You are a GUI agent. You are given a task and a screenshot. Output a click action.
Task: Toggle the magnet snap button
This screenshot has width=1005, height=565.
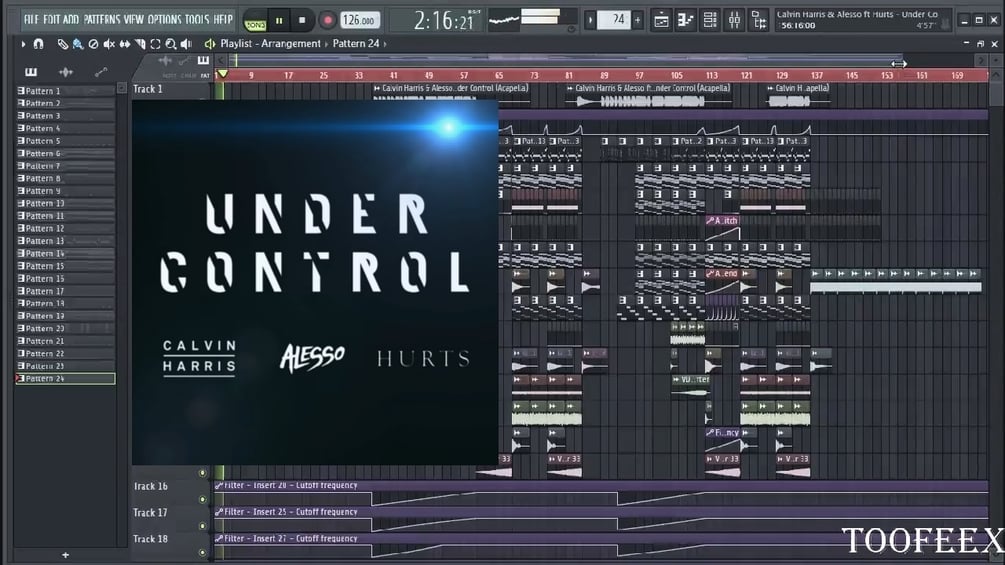tap(38, 44)
